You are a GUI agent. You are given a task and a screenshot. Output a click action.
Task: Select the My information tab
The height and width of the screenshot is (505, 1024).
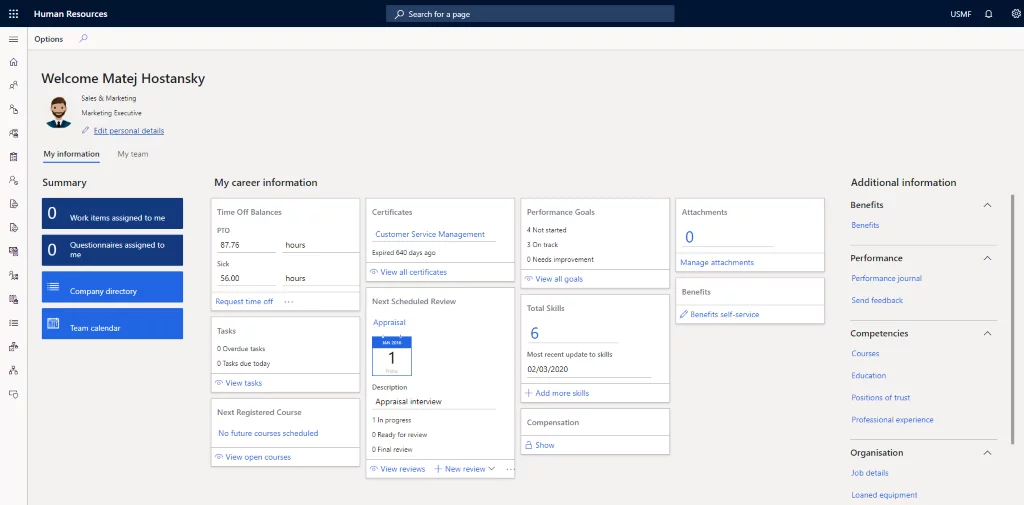coord(71,154)
